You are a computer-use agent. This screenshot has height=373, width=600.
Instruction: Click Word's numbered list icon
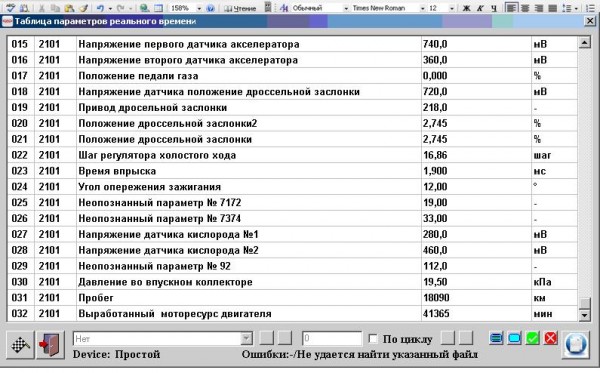click(x=590, y=8)
